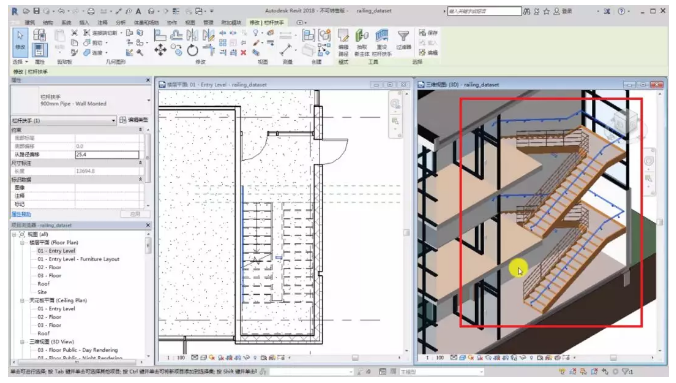Open the Massing & Site ribbon tab
Viewport: 676px width, 383px height.
point(147,22)
